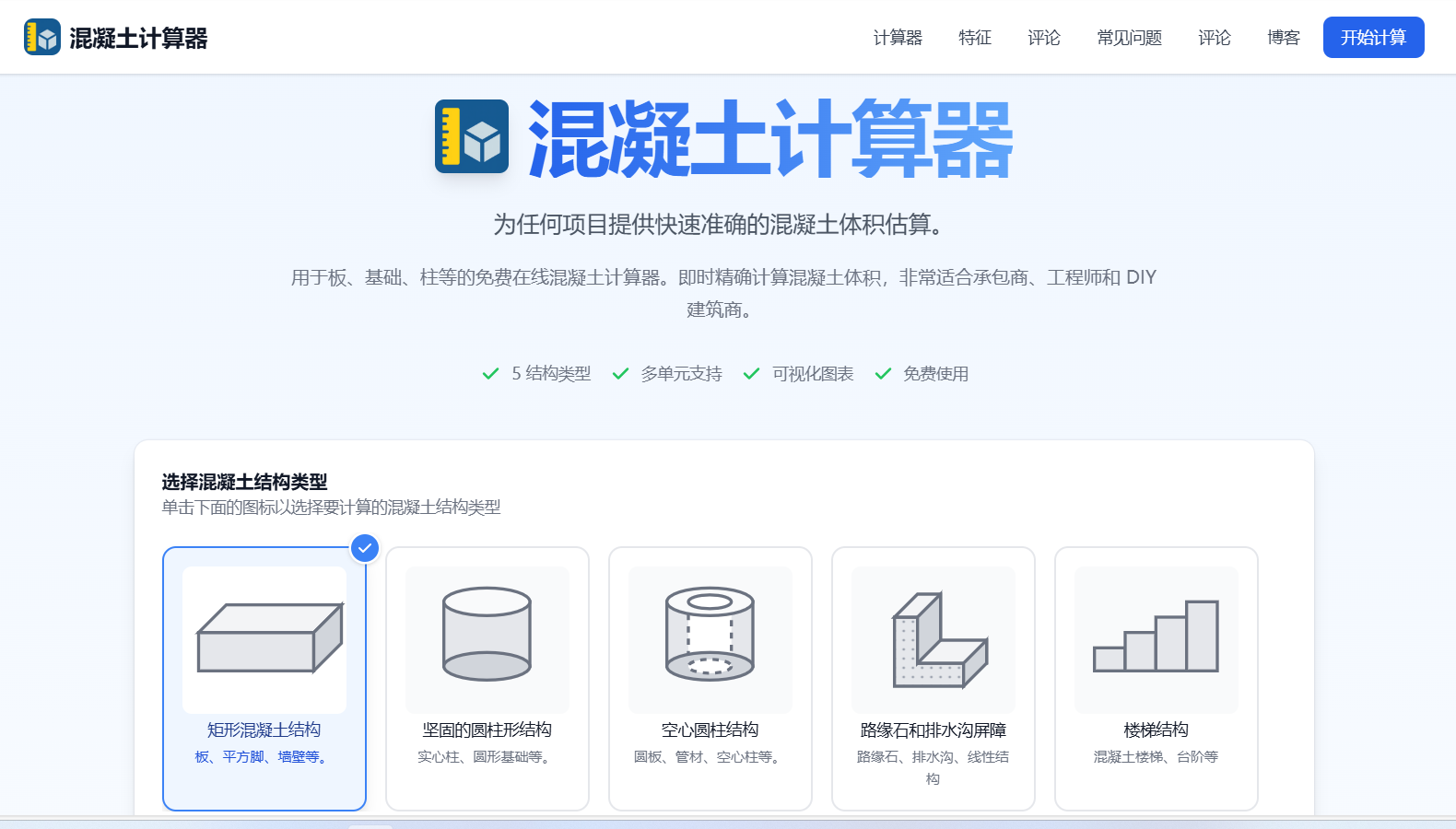1456x829 pixels.
Task: Click the 免费使用 feature label
Action: pyautogui.click(x=936, y=373)
